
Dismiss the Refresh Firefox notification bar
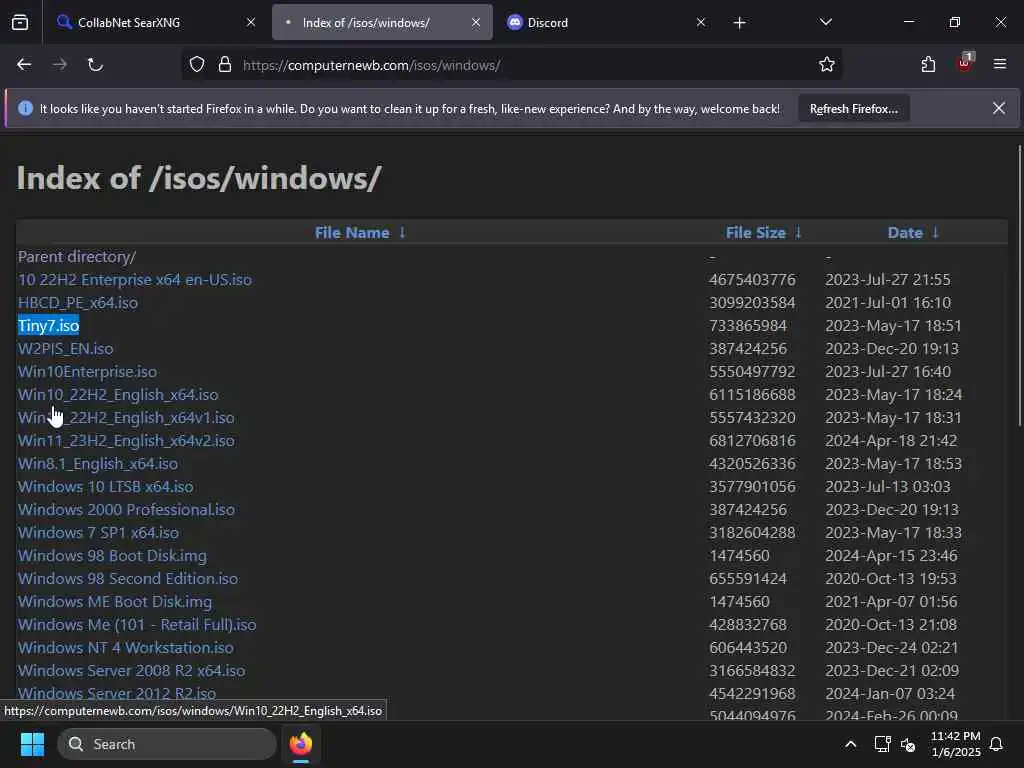999,108
